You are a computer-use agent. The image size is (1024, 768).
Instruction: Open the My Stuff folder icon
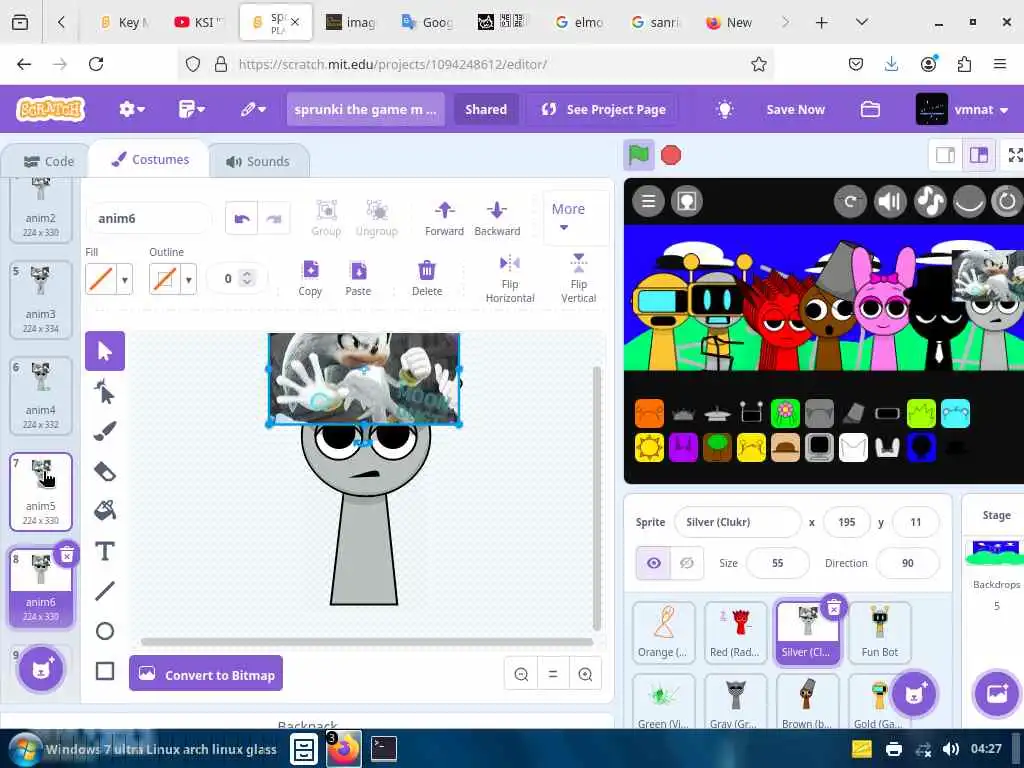pyautogui.click(x=870, y=109)
